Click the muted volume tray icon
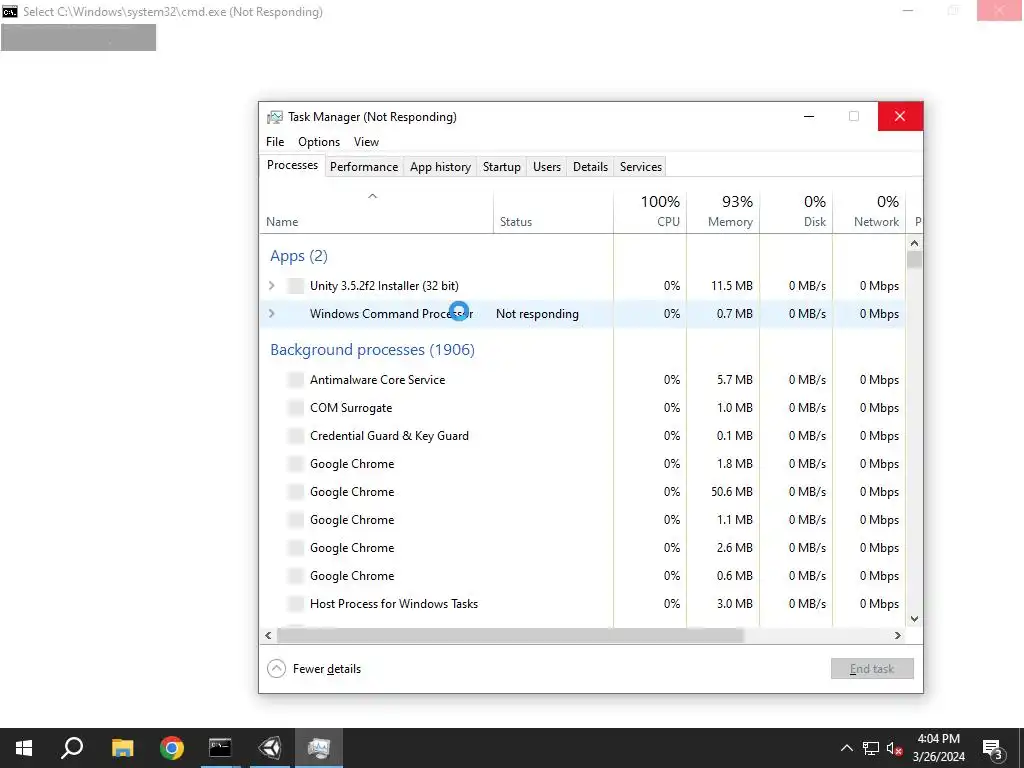 894,748
